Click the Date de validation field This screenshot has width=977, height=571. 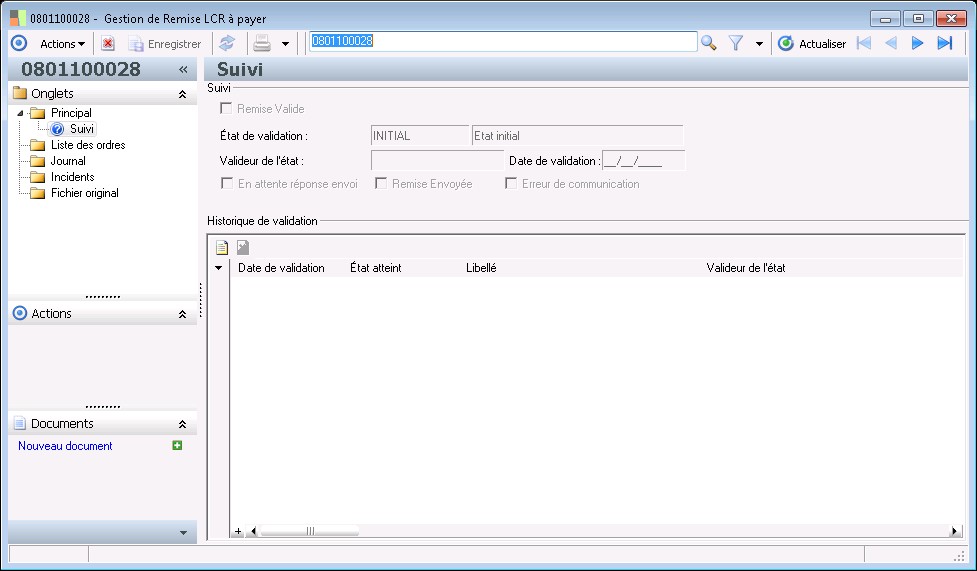(644, 160)
